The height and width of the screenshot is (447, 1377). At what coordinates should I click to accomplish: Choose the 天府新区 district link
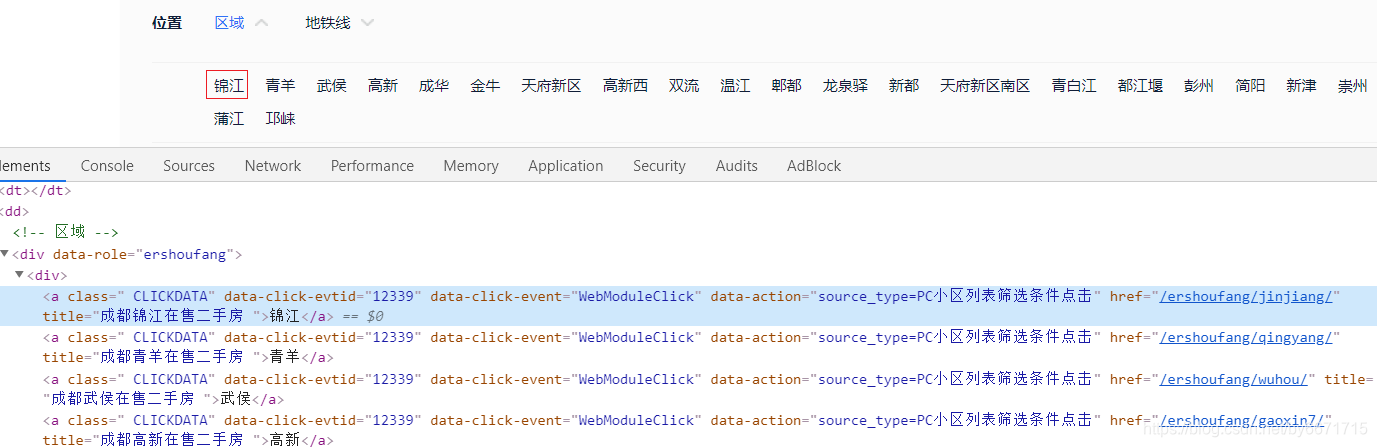tap(551, 86)
